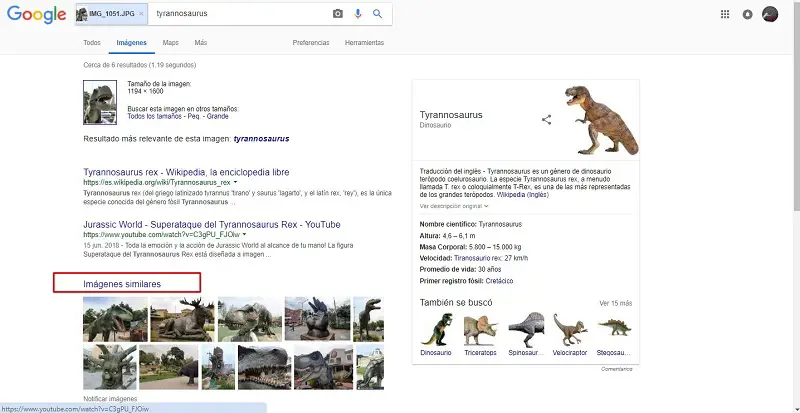This screenshot has height=413, width=800.
Task: Open the T-rex open jaws close-up thumbnail
Action: click(x=264, y=367)
